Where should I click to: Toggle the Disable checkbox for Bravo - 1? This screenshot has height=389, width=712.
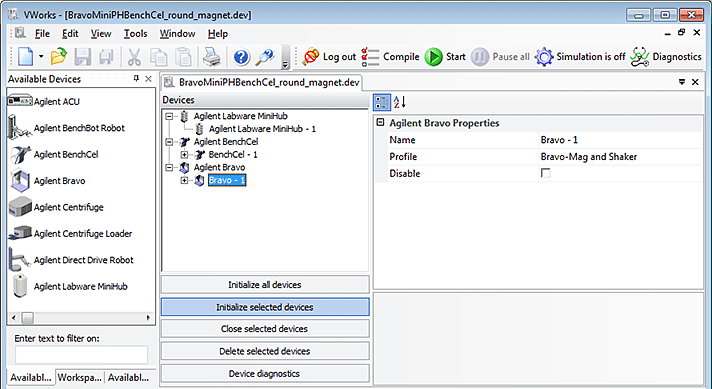pos(545,173)
